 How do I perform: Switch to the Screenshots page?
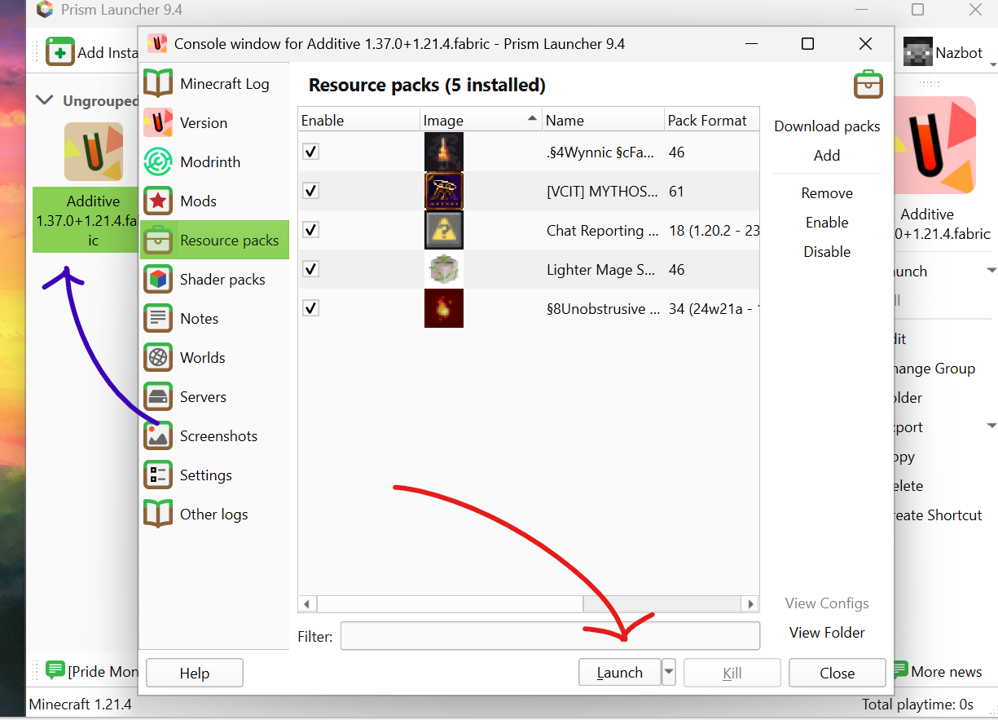(217, 436)
